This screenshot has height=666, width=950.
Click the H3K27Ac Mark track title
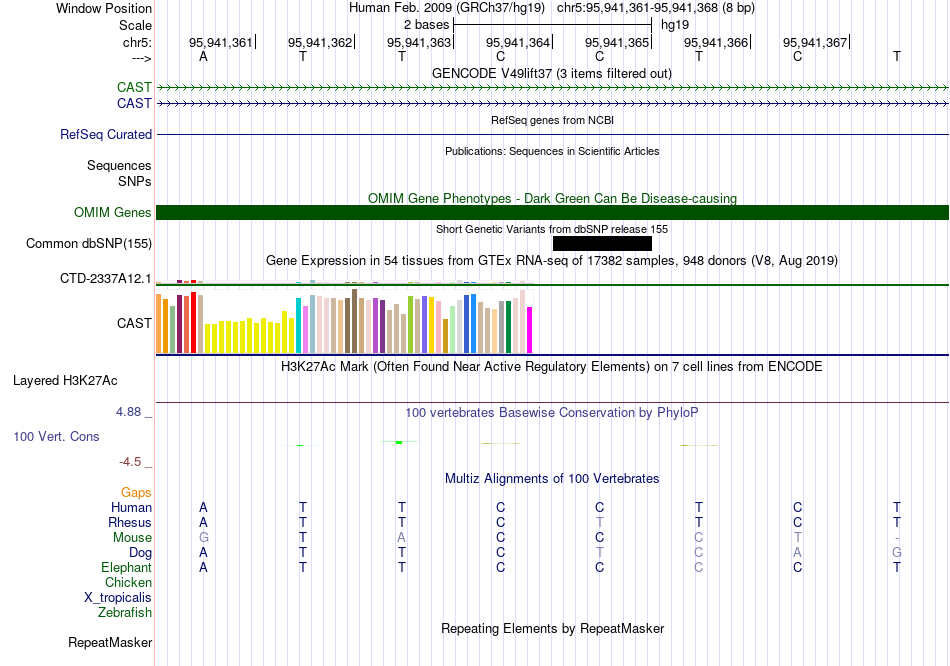pyautogui.click(x=552, y=367)
